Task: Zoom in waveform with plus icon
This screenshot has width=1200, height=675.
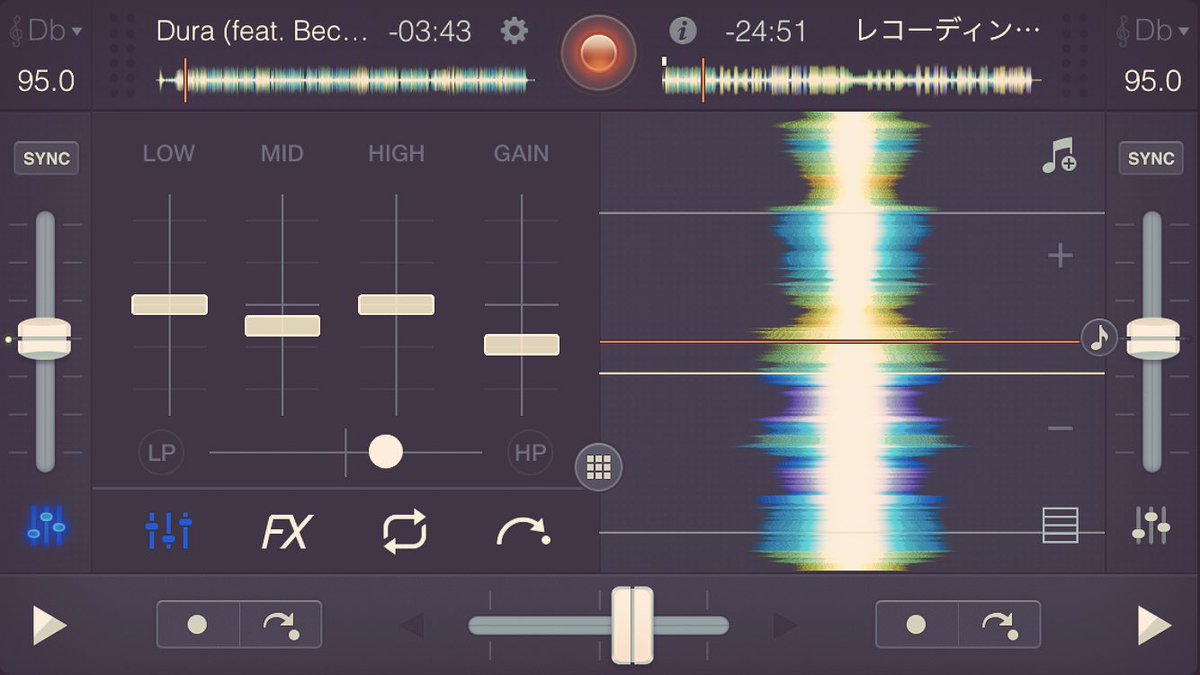Action: (1060, 256)
